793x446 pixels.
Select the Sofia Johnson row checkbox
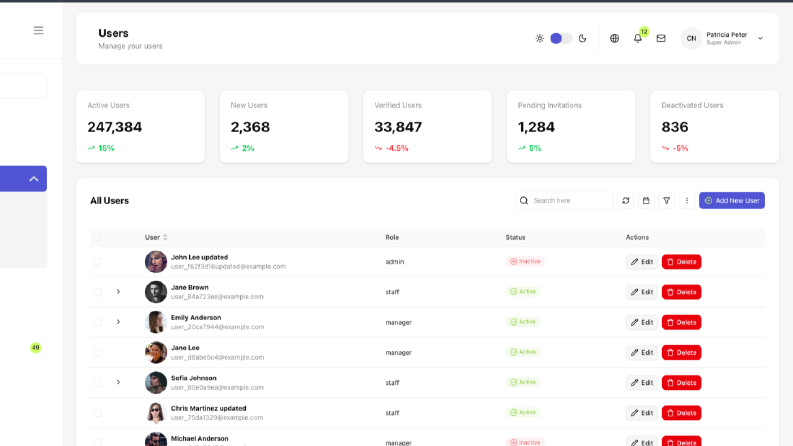click(x=98, y=383)
